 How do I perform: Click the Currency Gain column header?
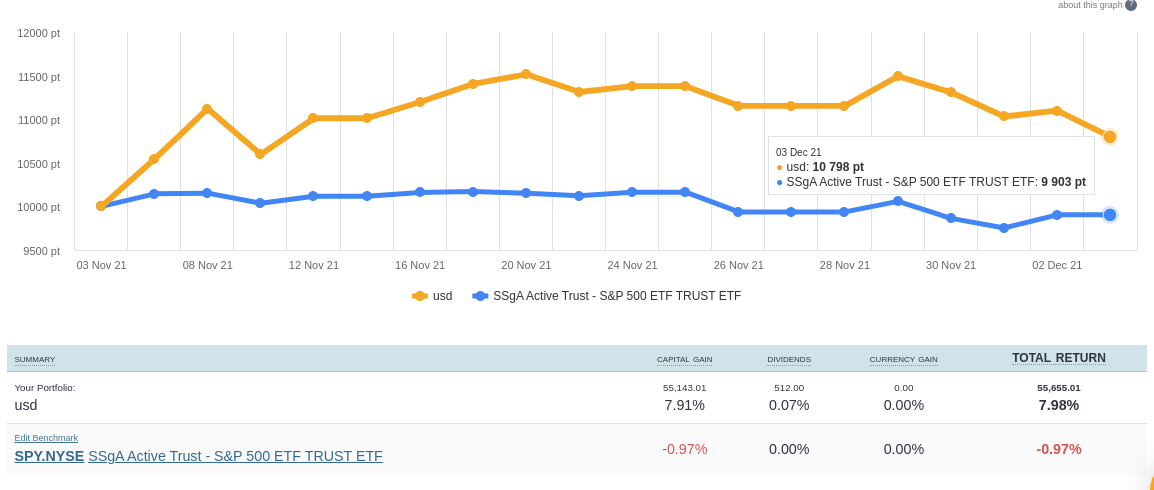903,359
